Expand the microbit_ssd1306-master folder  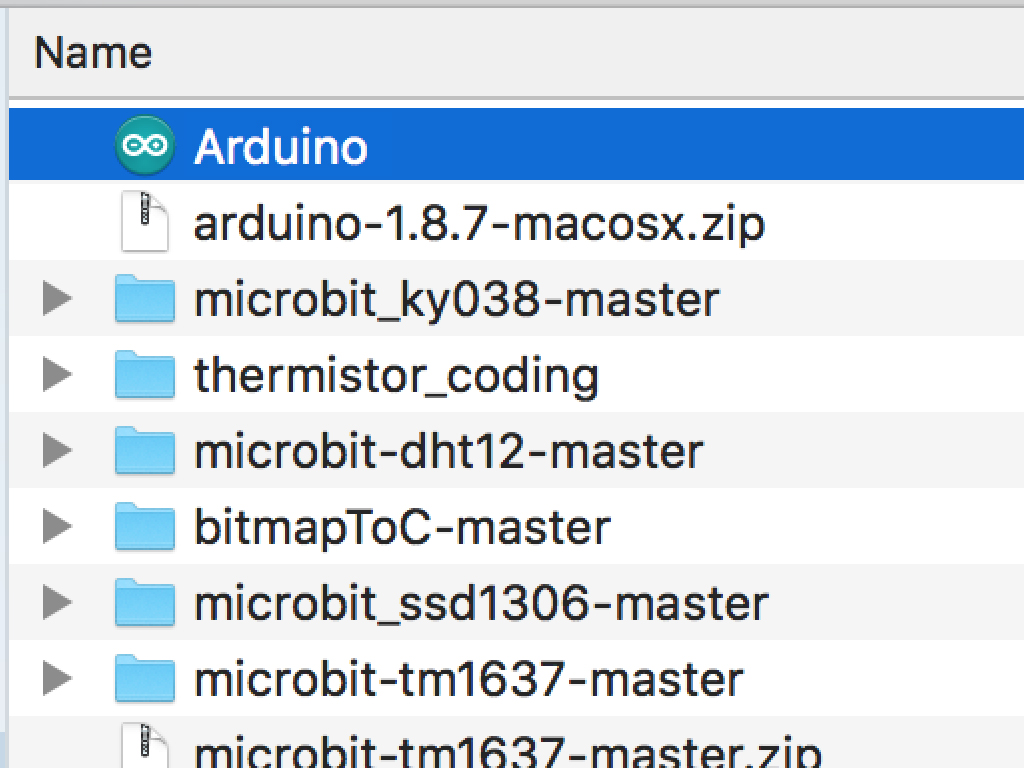tap(57, 602)
